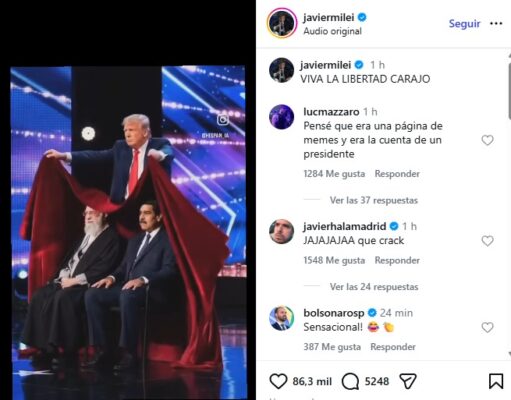The height and width of the screenshot is (400, 511).
Task: Visit the bolsonarosp username link
Action: pos(334,313)
